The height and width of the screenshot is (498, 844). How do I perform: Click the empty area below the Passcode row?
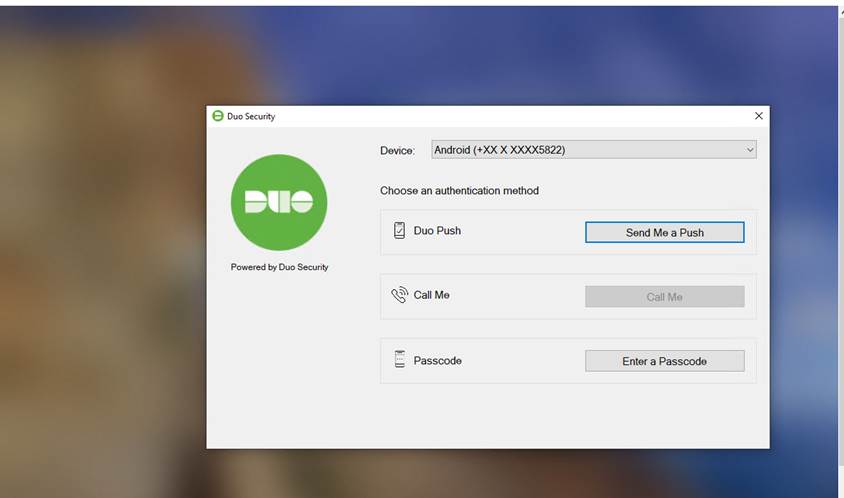pos(568,415)
